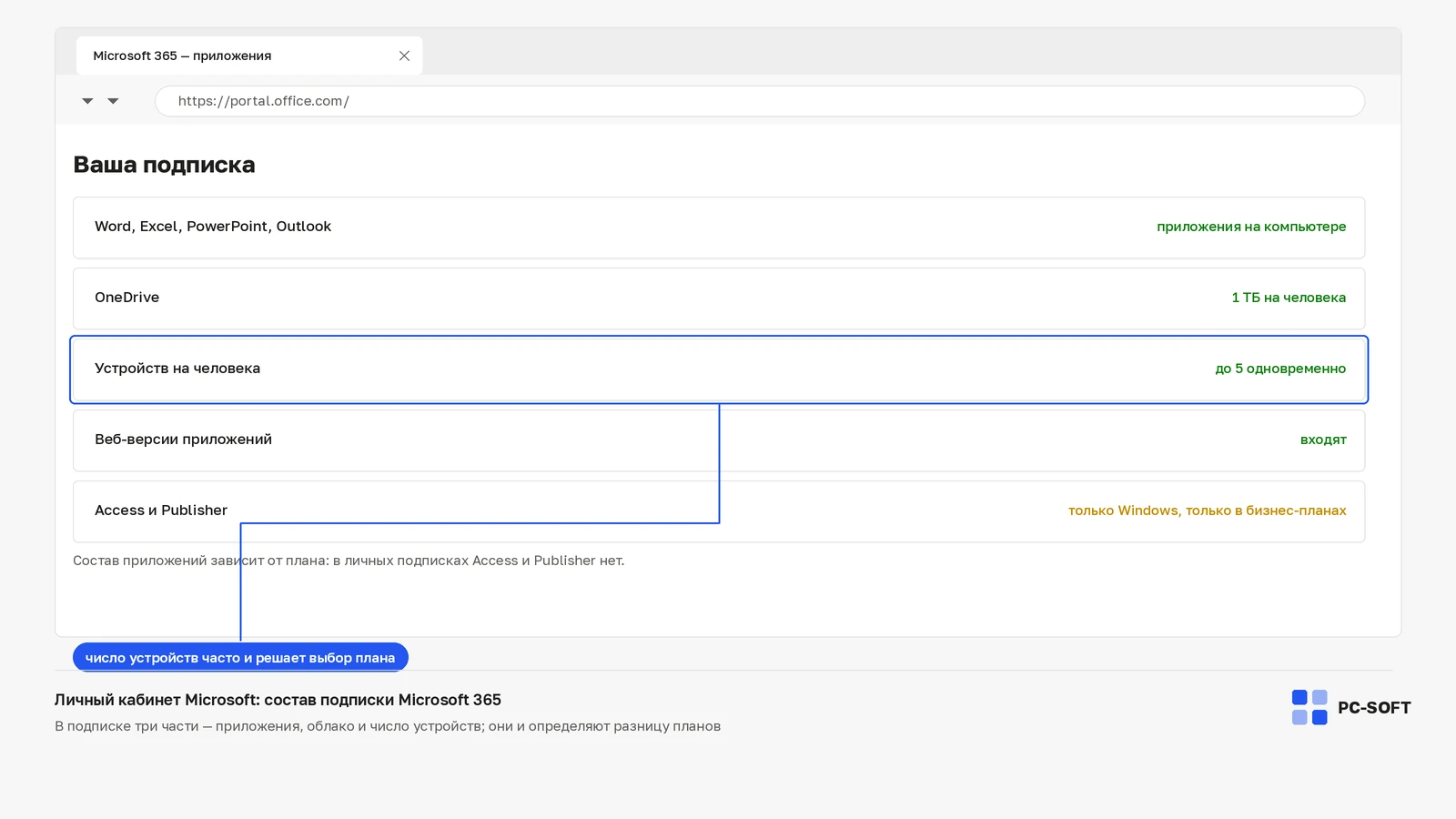1456x819 pixels.
Task: Select the "Устройств на человека" row label
Action: click(x=177, y=369)
